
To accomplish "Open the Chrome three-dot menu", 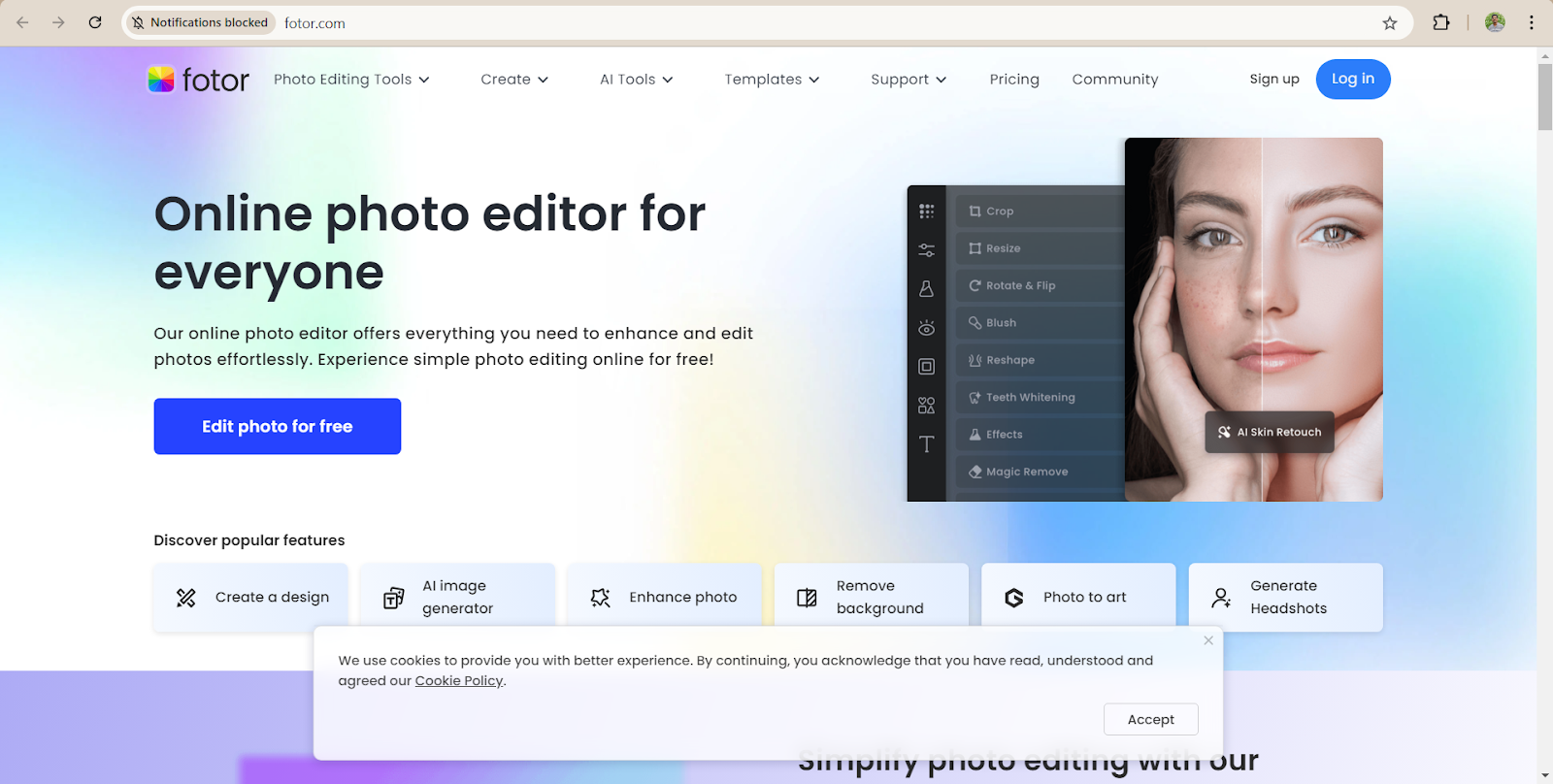I will [1532, 22].
